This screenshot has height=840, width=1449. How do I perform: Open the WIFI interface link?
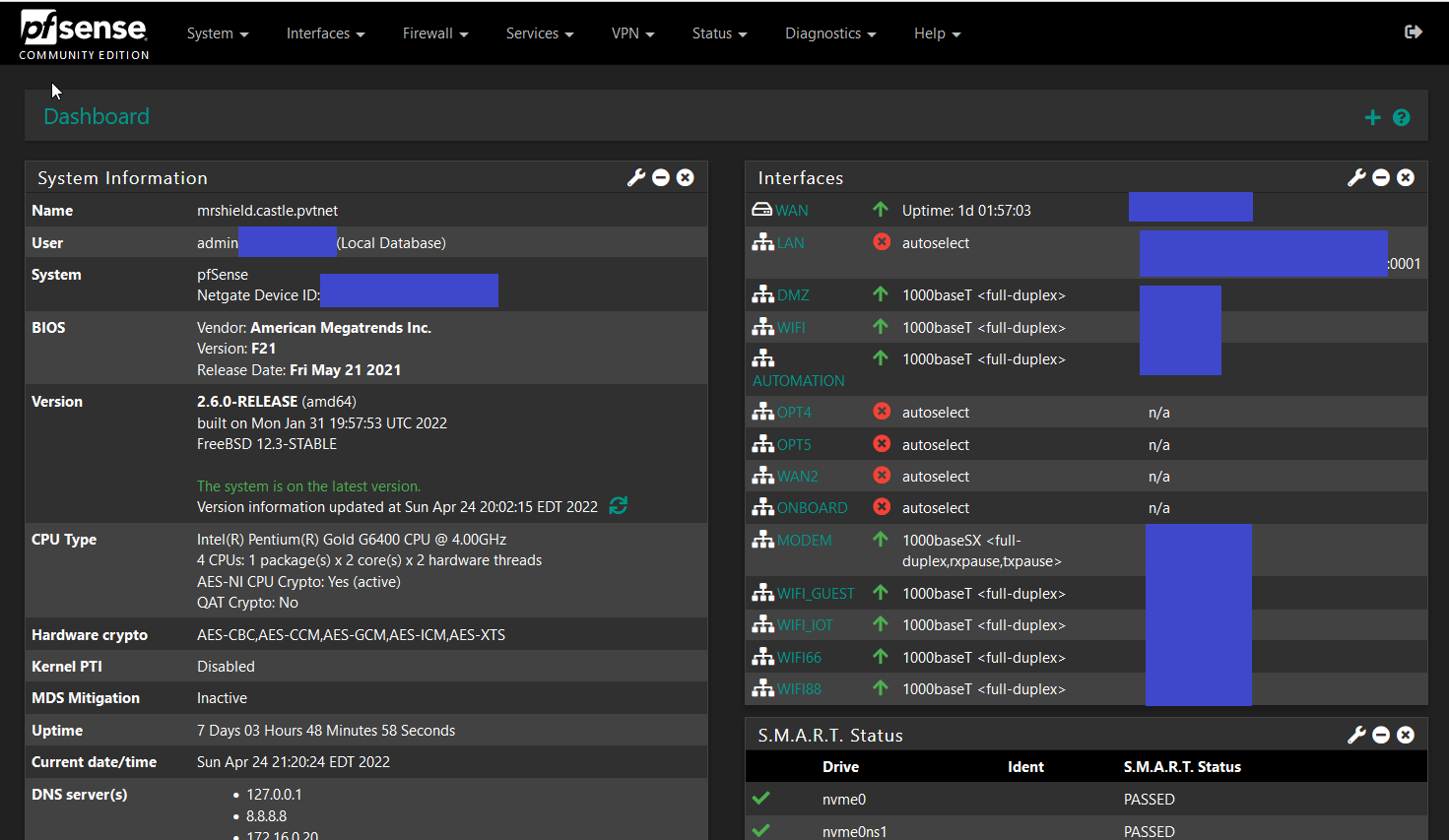[791, 328]
